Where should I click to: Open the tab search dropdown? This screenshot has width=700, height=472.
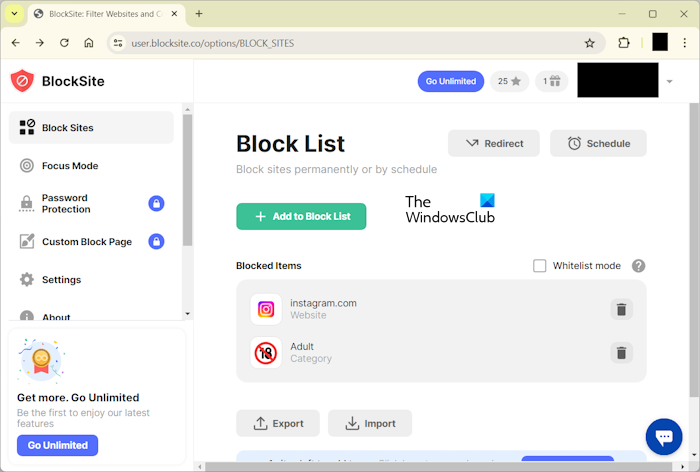(x=14, y=14)
